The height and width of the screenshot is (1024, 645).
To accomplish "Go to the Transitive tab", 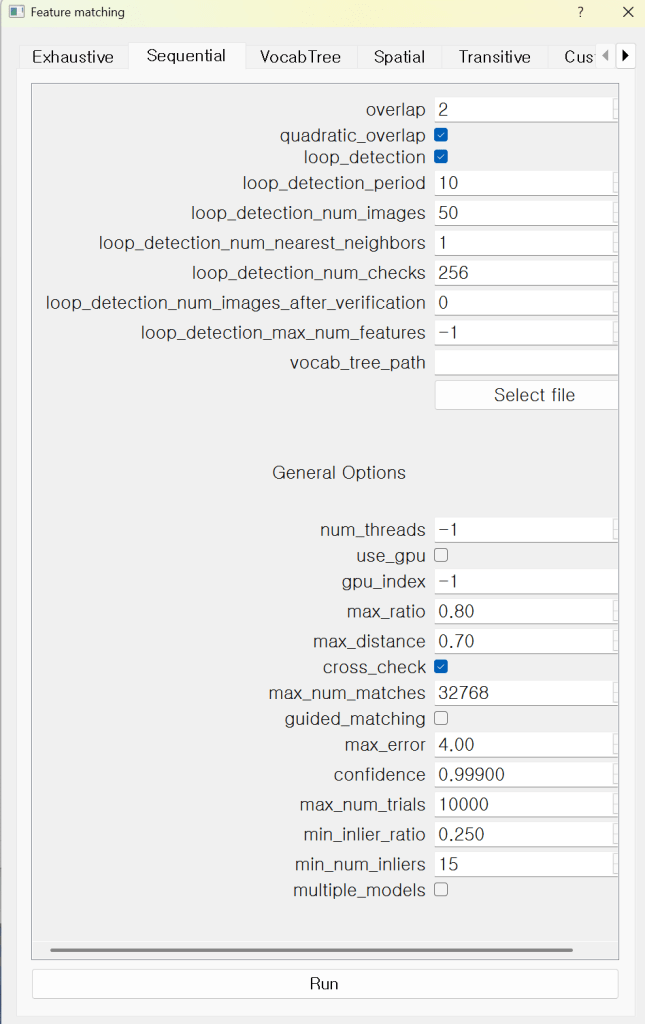I will (x=494, y=57).
